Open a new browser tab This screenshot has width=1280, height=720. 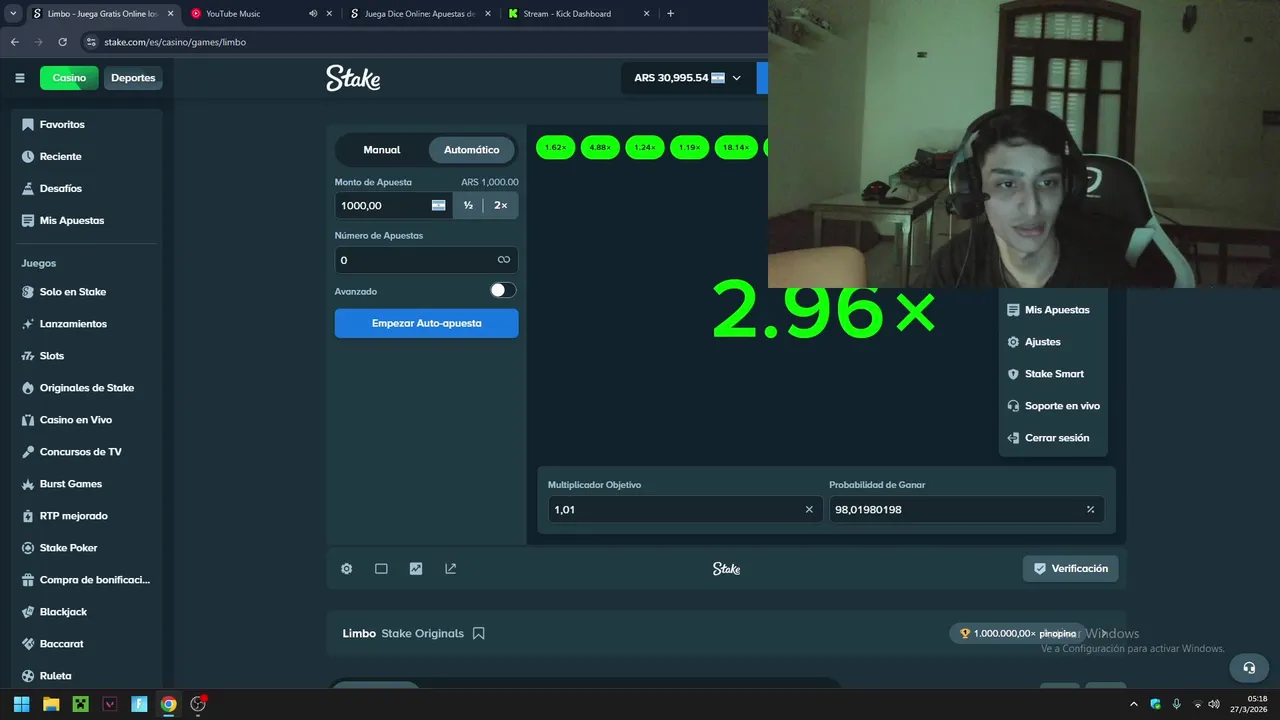tap(670, 14)
